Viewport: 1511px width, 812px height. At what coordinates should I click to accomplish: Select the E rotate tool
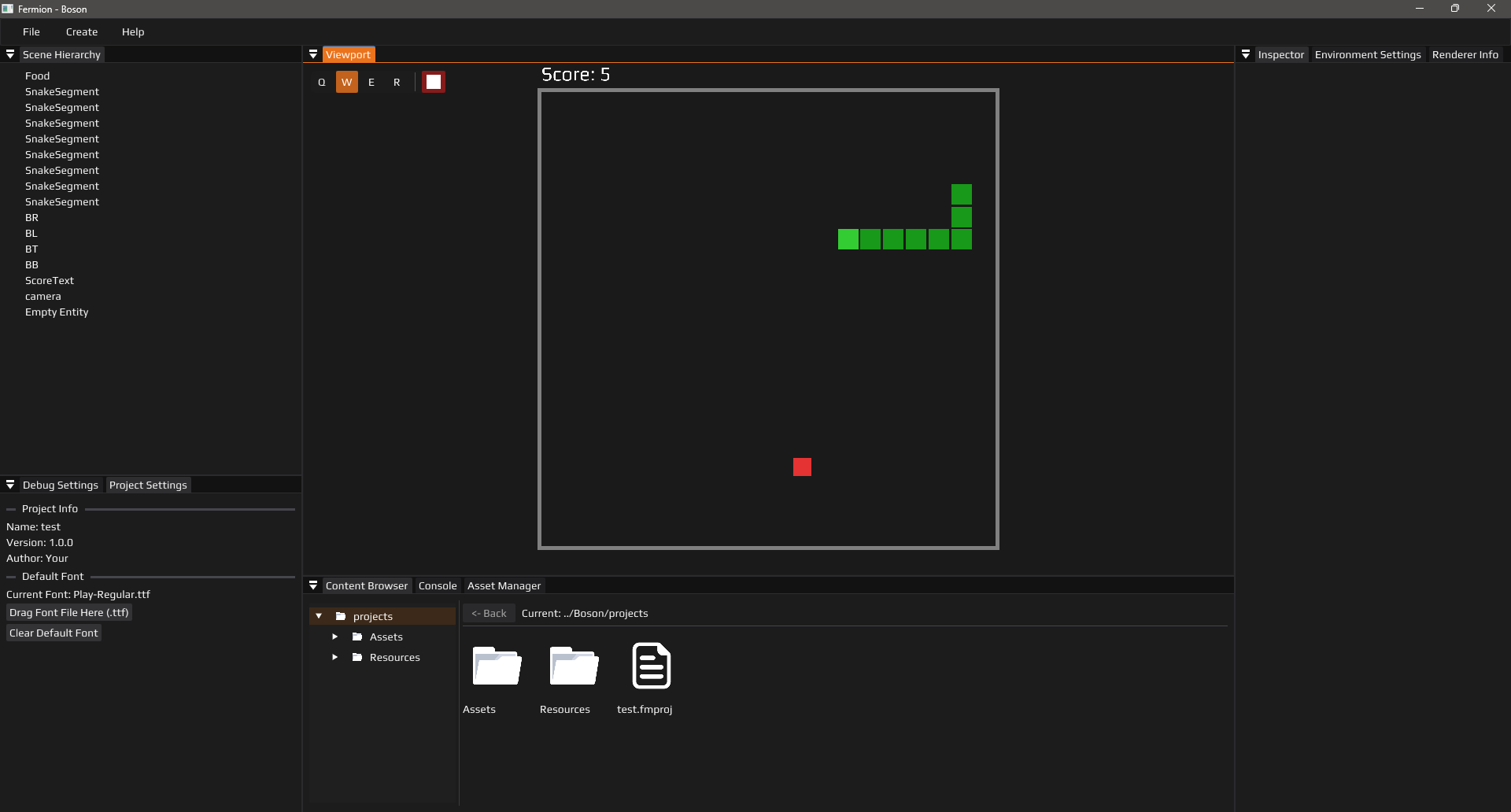pyautogui.click(x=371, y=82)
